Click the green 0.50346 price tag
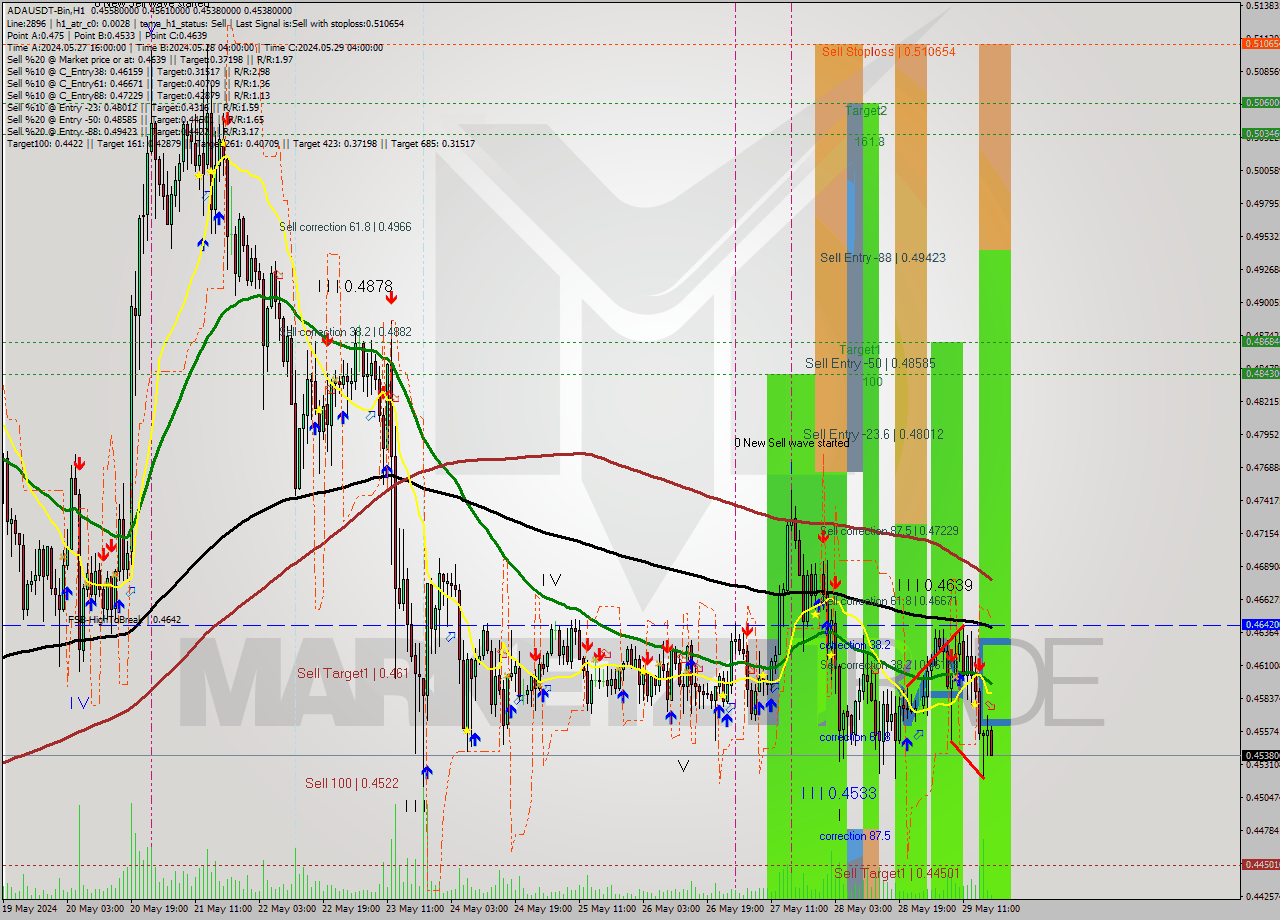The image size is (1280, 920). click(1260, 133)
